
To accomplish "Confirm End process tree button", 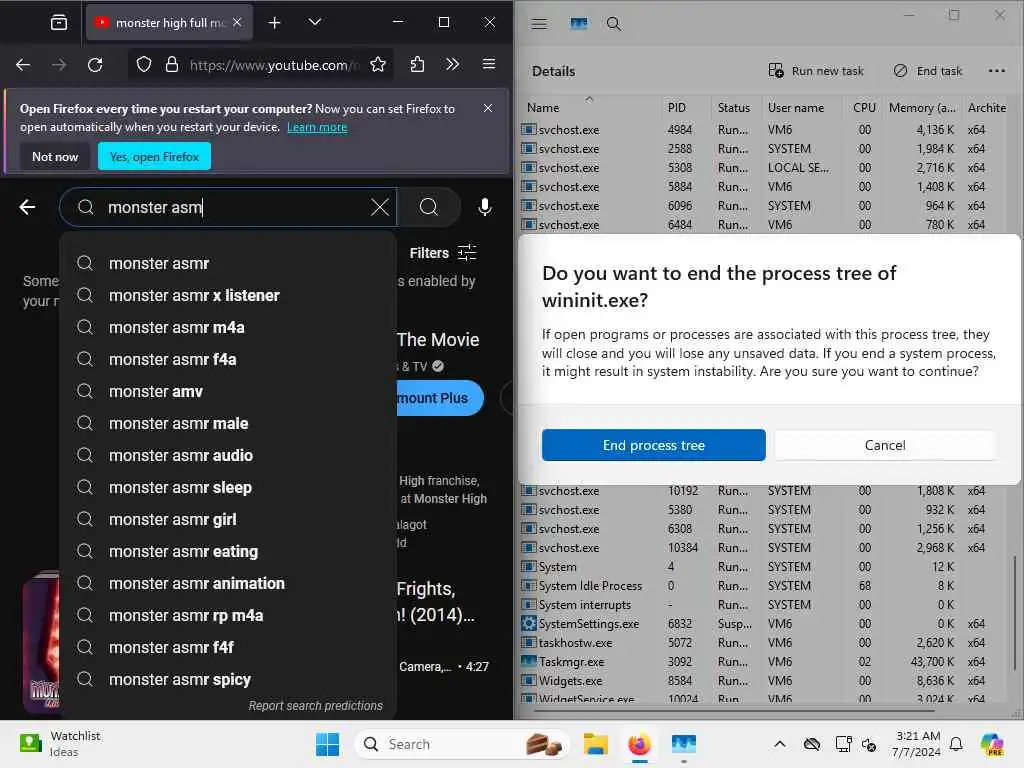I will click(x=654, y=445).
